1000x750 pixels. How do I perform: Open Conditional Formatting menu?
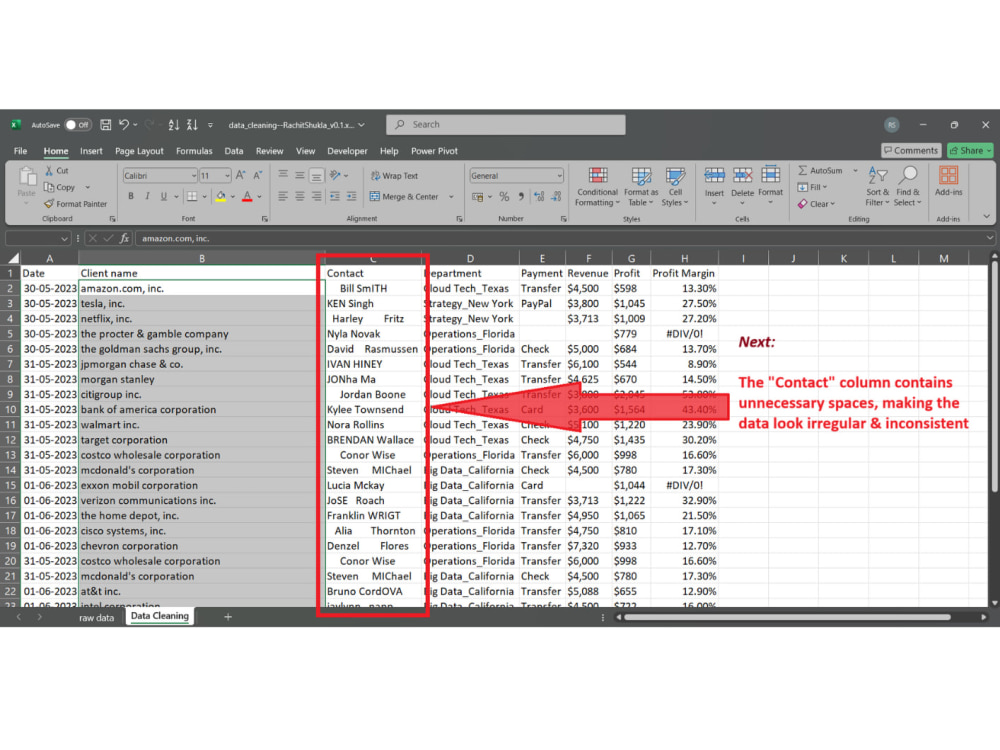tap(598, 186)
